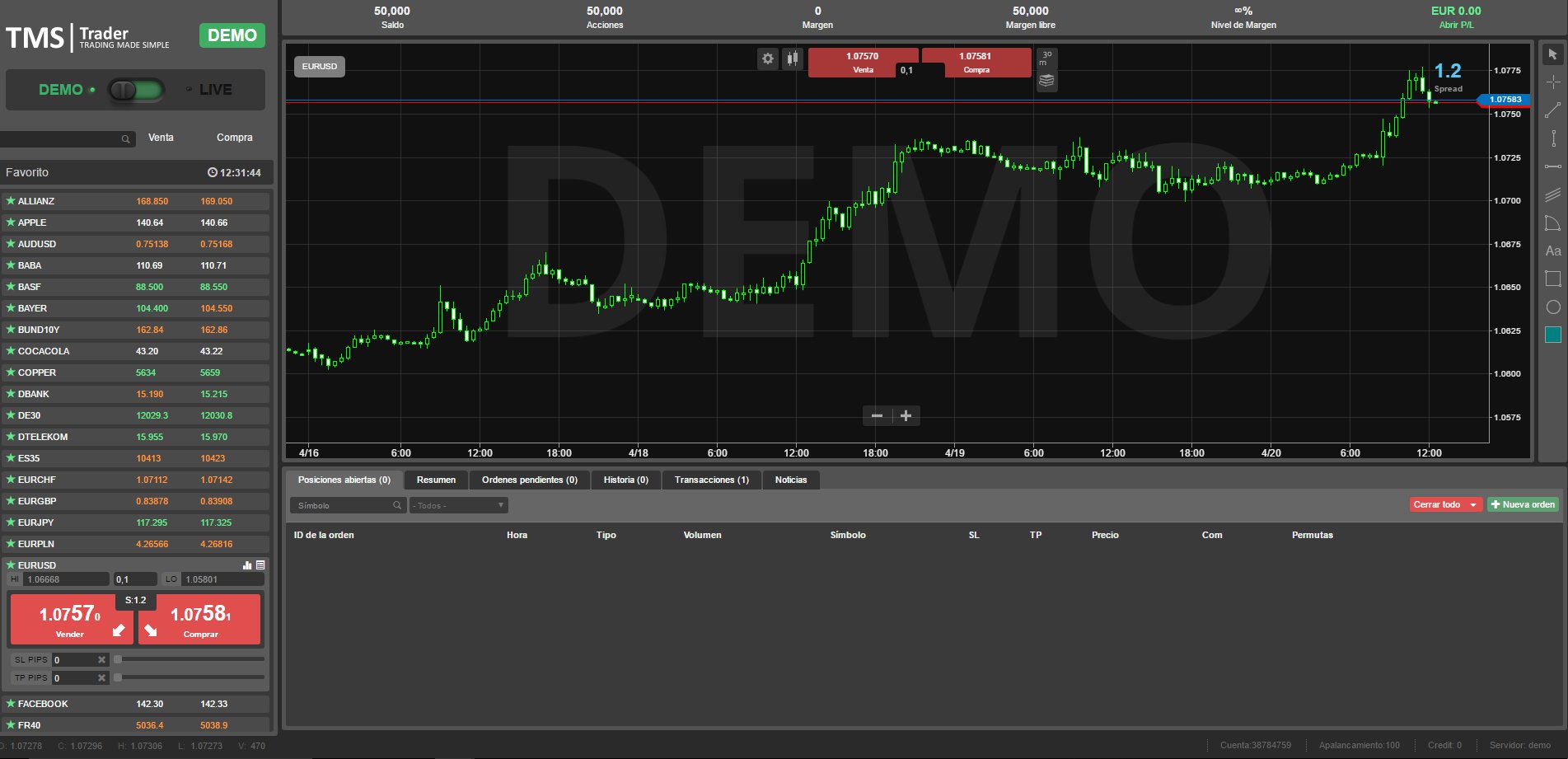Expand the BUND10Y instrument row
The image size is (1568, 759).
[135, 330]
